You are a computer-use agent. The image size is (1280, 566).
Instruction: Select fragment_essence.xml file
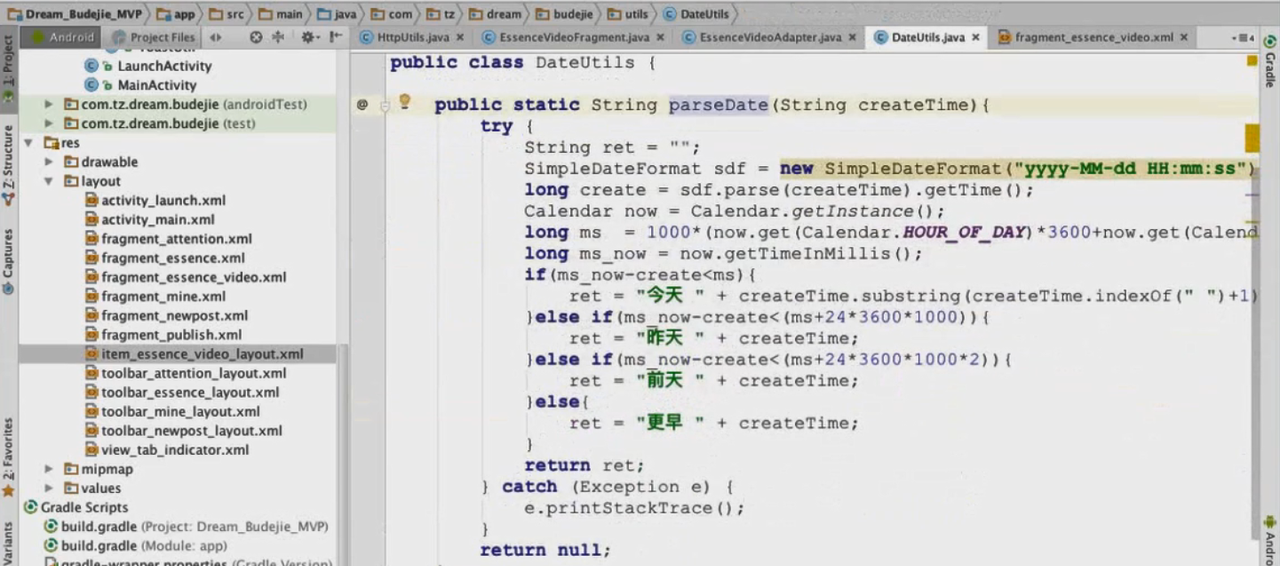pos(165,258)
